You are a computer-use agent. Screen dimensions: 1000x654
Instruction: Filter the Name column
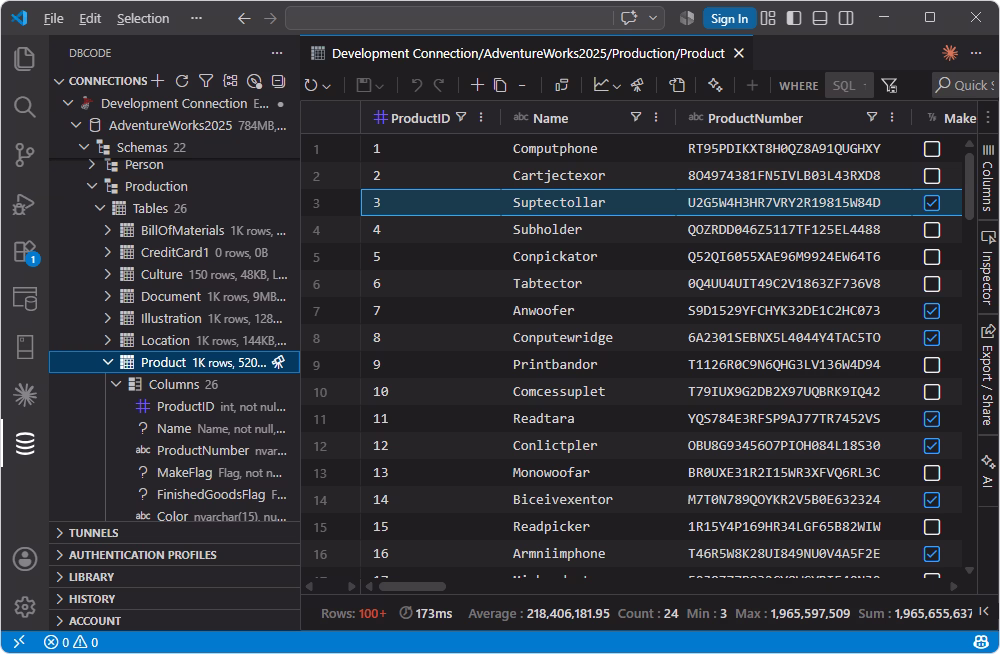click(636, 117)
